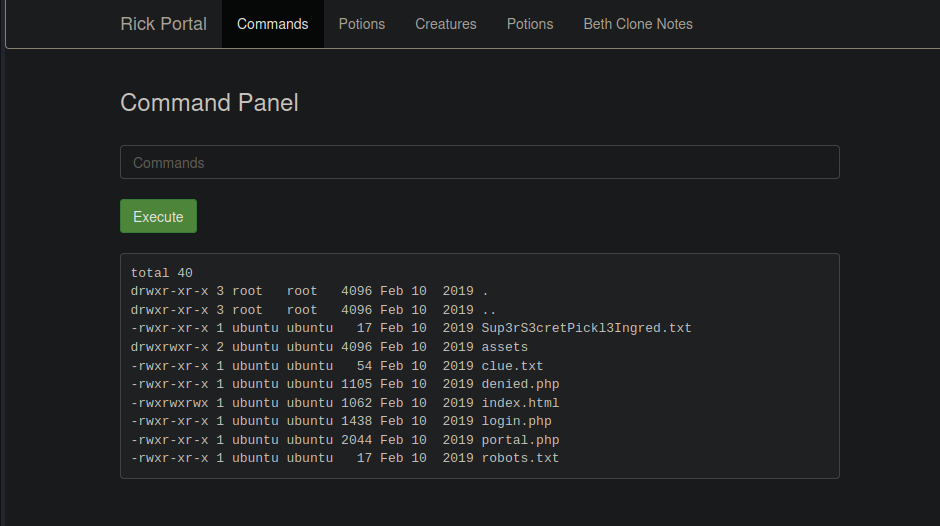Click the "total 40" line in output
This screenshot has height=526, width=940.
161,273
